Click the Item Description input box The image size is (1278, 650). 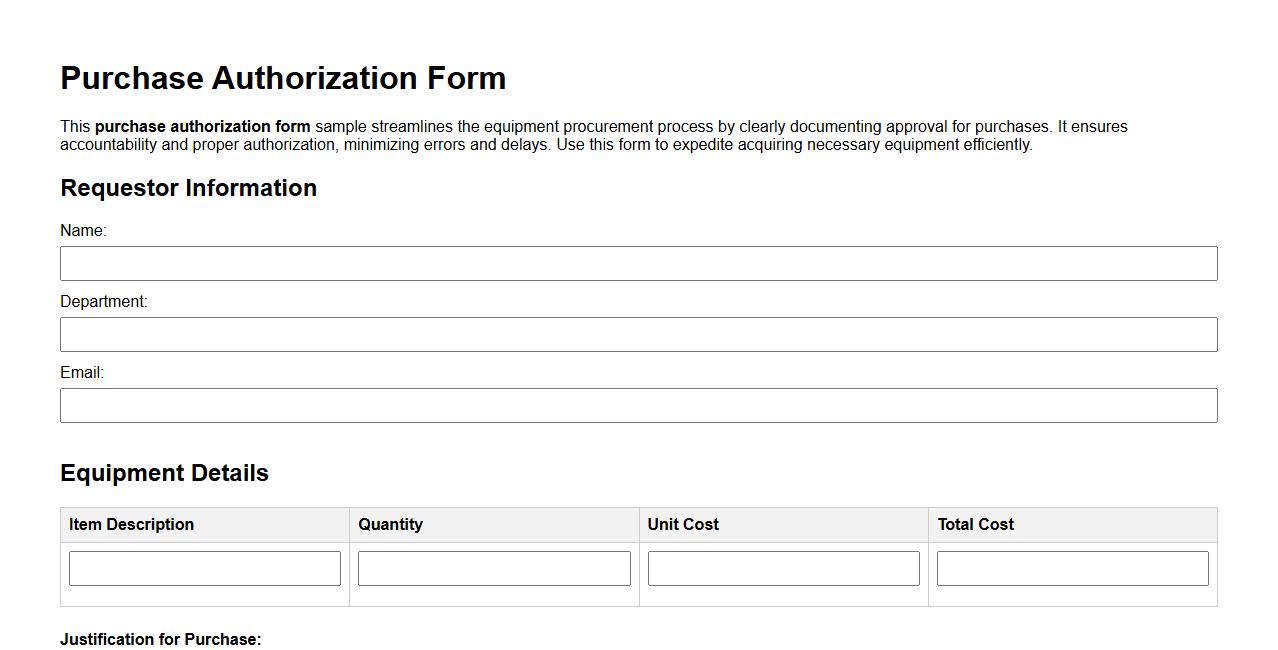204,567
